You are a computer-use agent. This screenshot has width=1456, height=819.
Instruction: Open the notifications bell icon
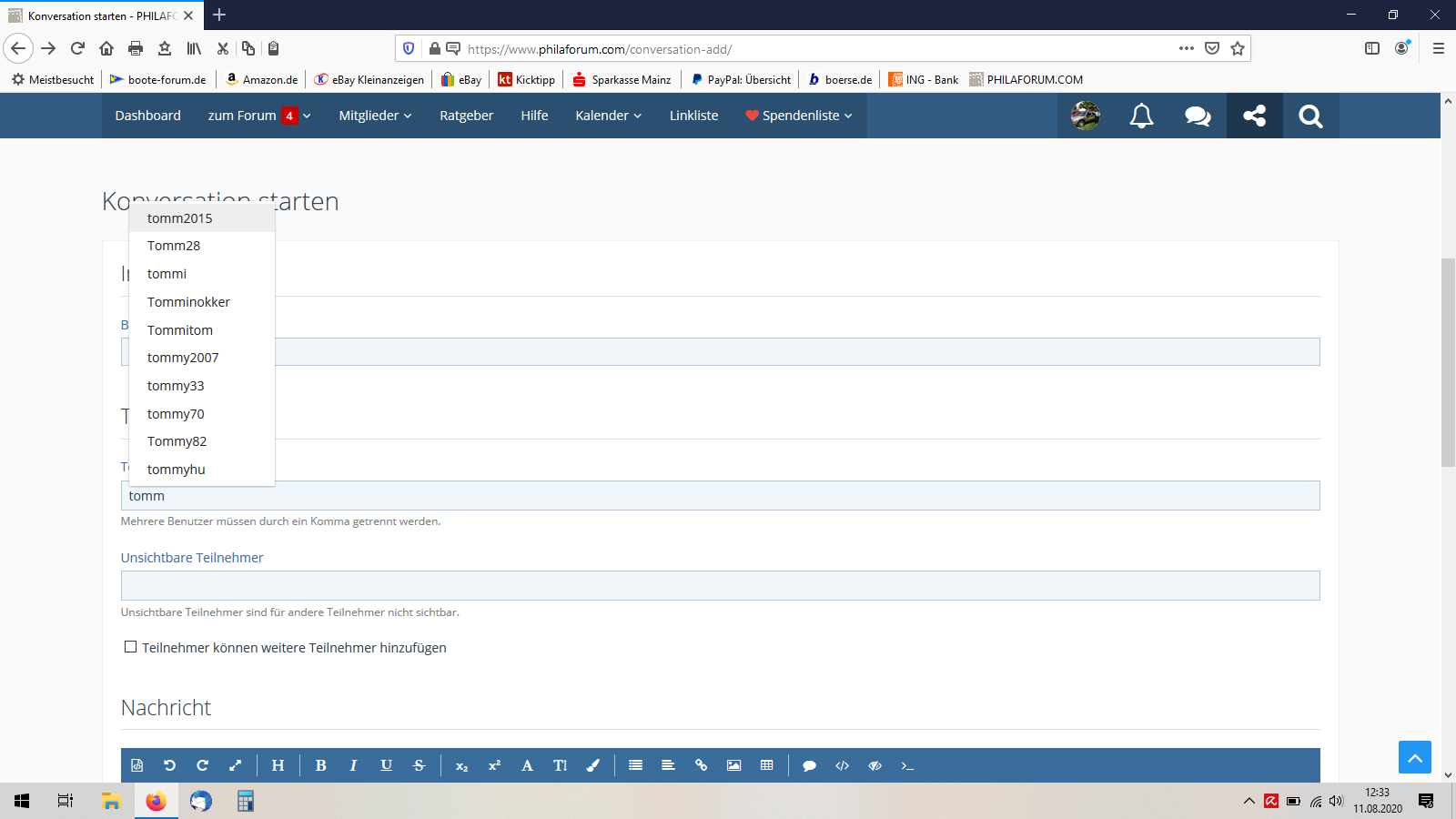coord(1141,116)
